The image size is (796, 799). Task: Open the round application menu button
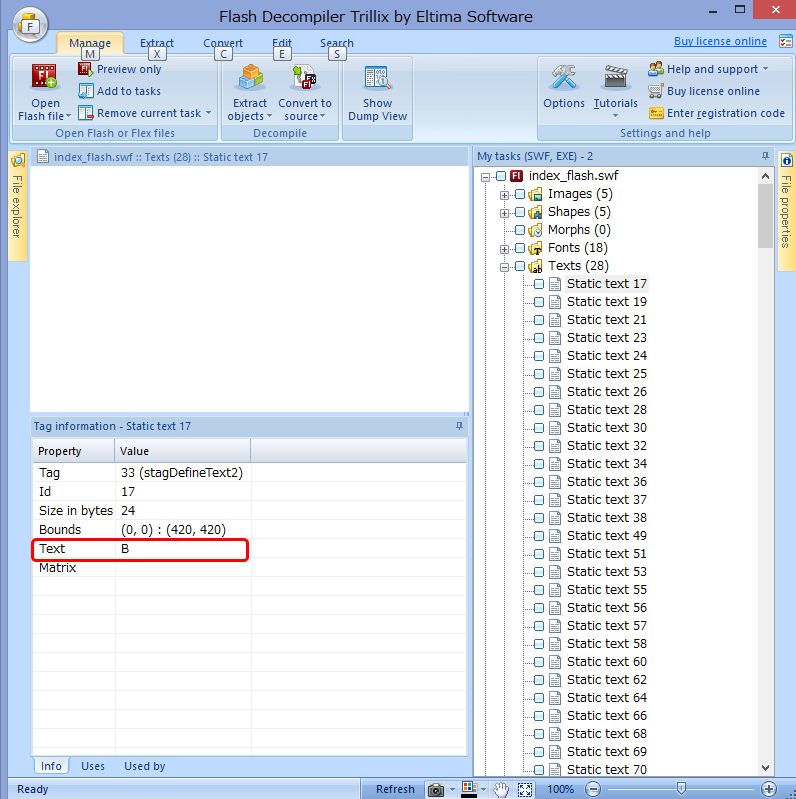pos(31,25)
